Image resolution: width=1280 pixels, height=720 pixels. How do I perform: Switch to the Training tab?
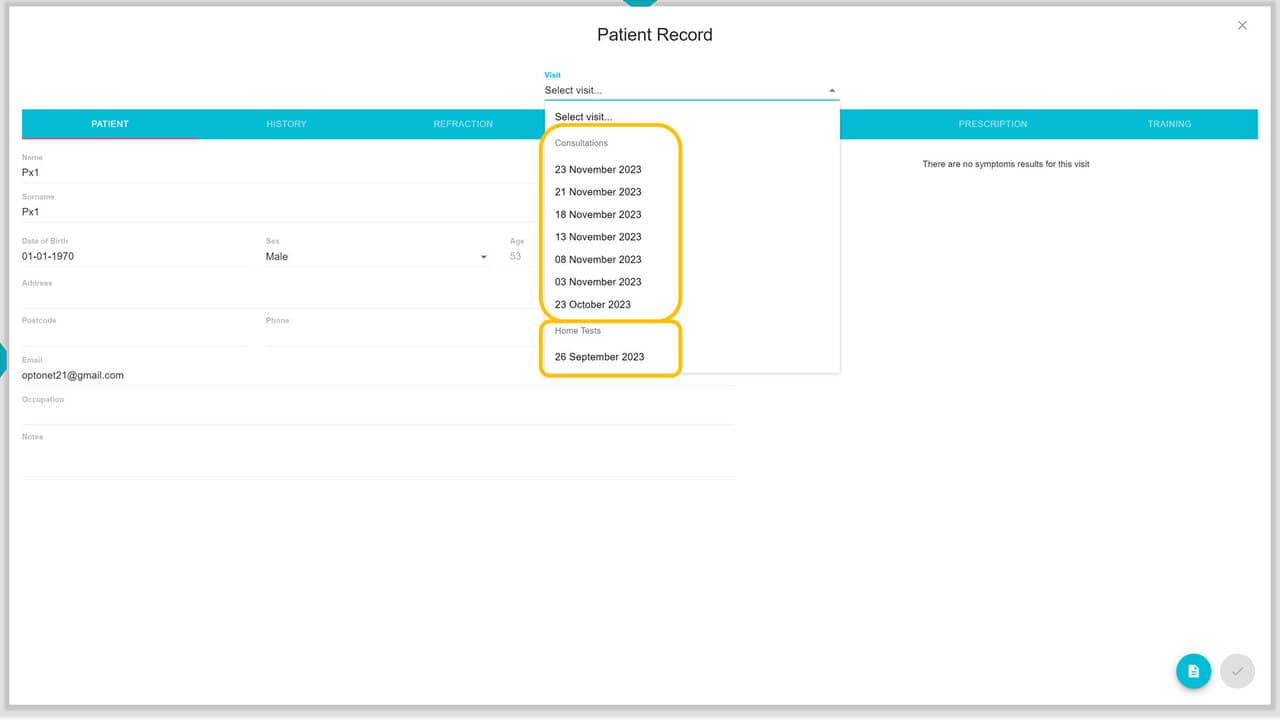pos(1169,124)
